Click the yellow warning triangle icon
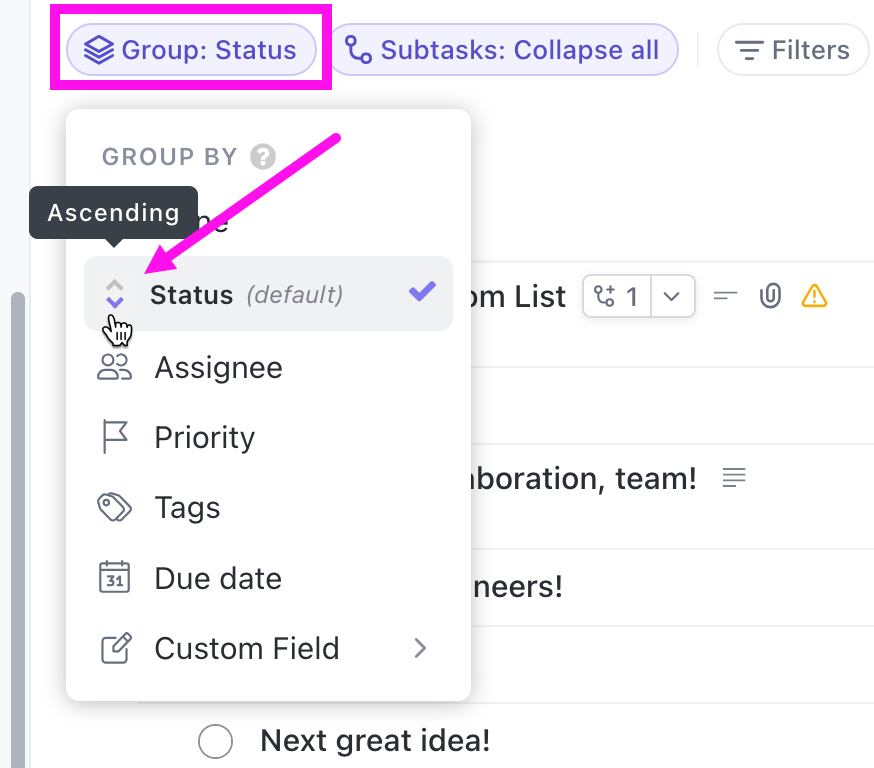This screenshot has width=874, height=768. pyautogui.click(x=814, y=296)
